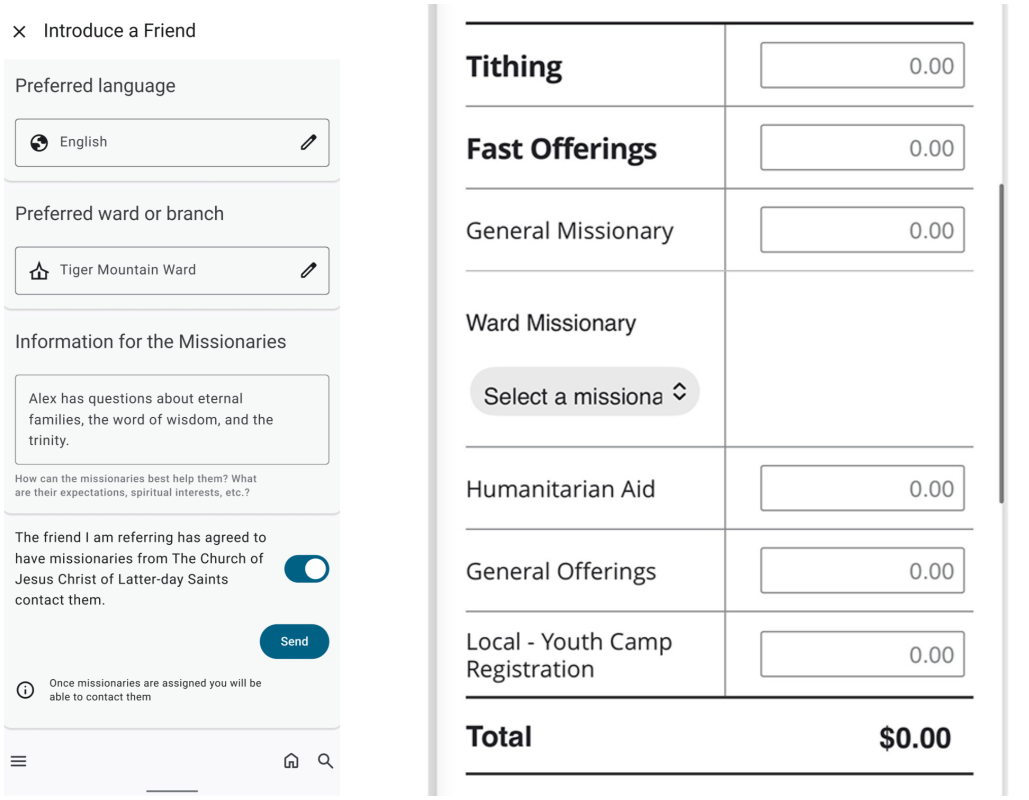The image size is (1029, 800).
Task: Toggle friend agreed to missionary contact switch
Action: 306,569
